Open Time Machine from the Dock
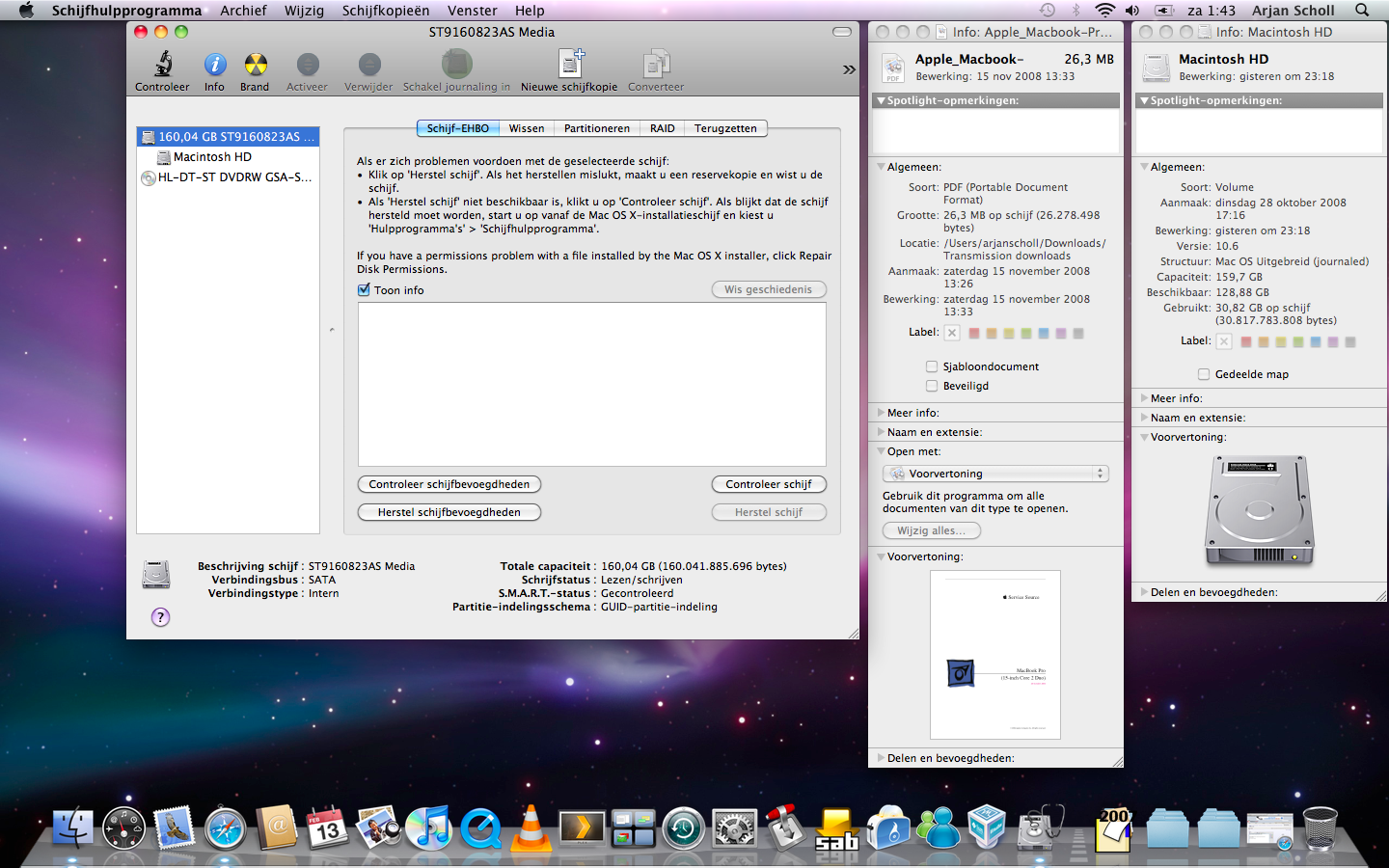This screenshot has height=868, width=1389. point(683,827)
